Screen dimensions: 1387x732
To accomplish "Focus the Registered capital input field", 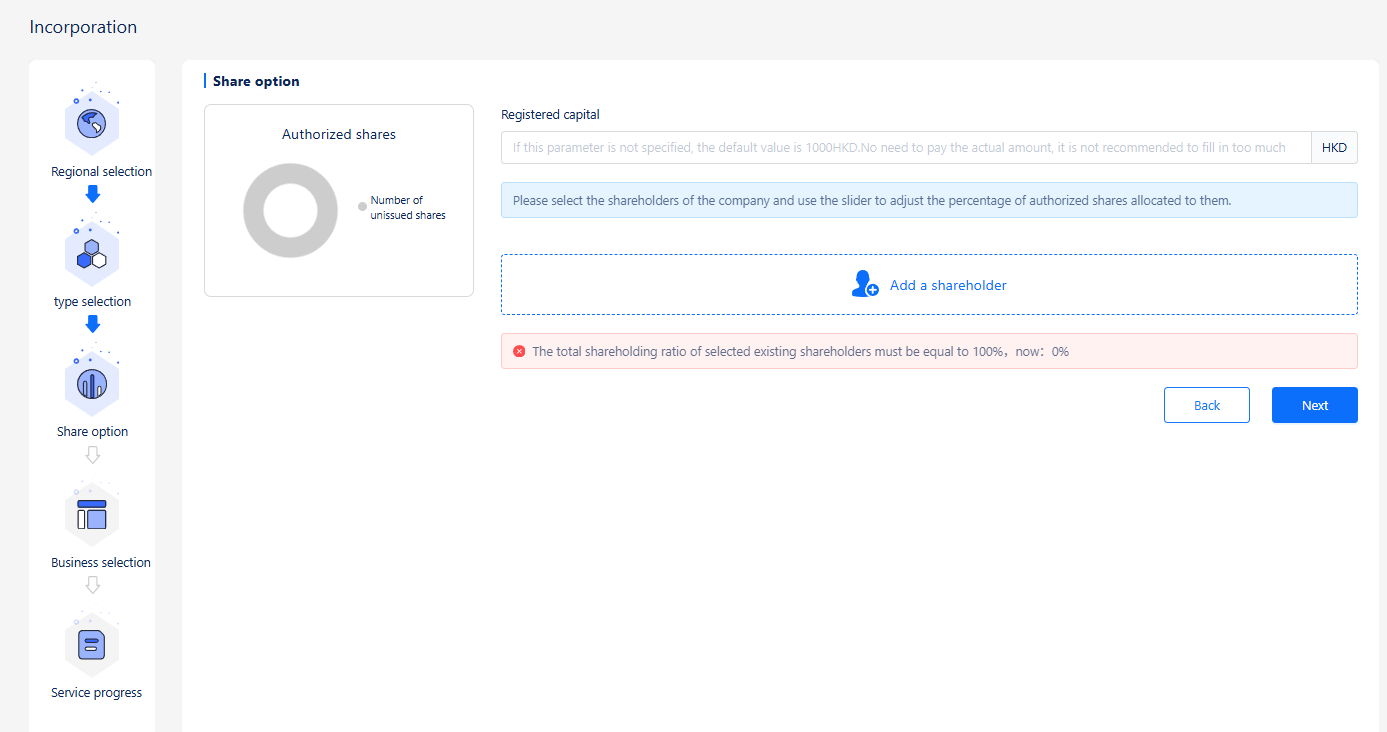I will [906, 147].
